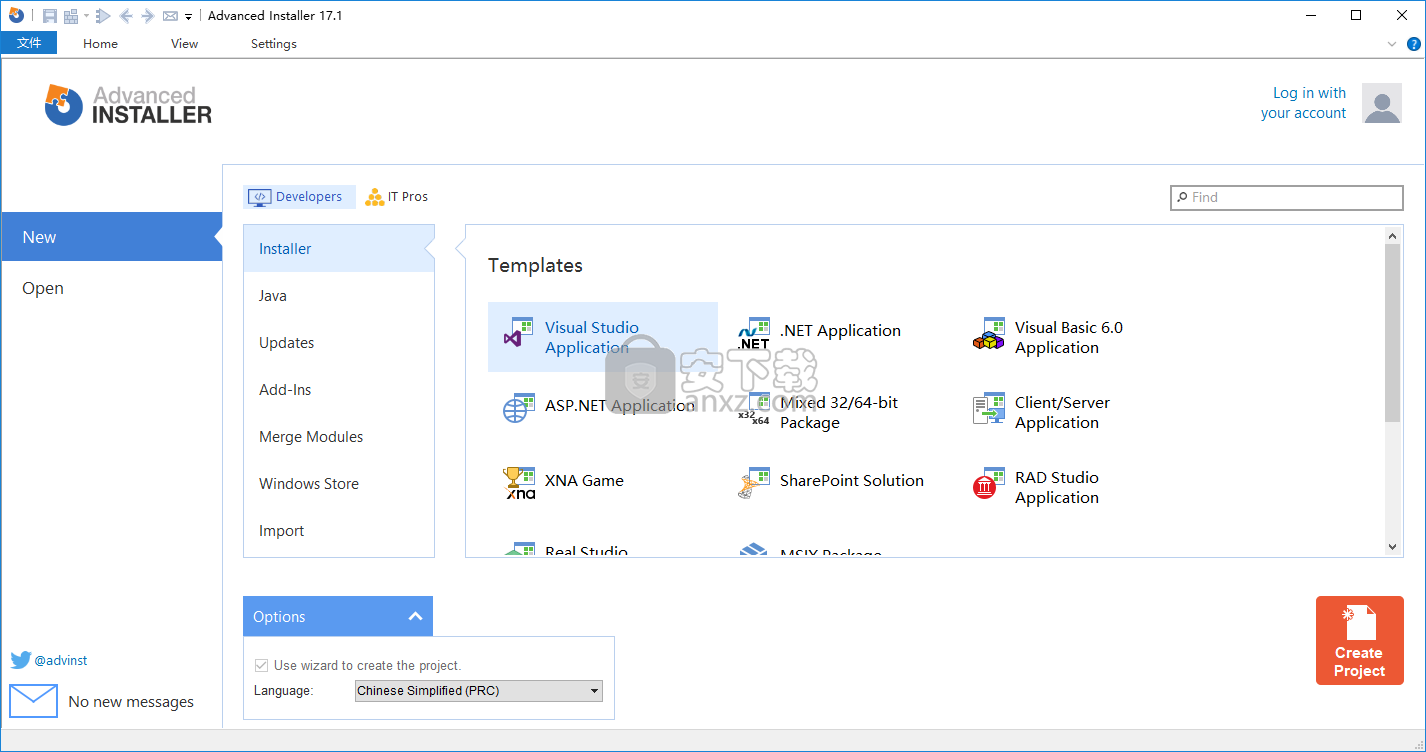Open the Build options dropdown arrow
This screenshot has height=752, width=1426.
(x=86, y=15)
